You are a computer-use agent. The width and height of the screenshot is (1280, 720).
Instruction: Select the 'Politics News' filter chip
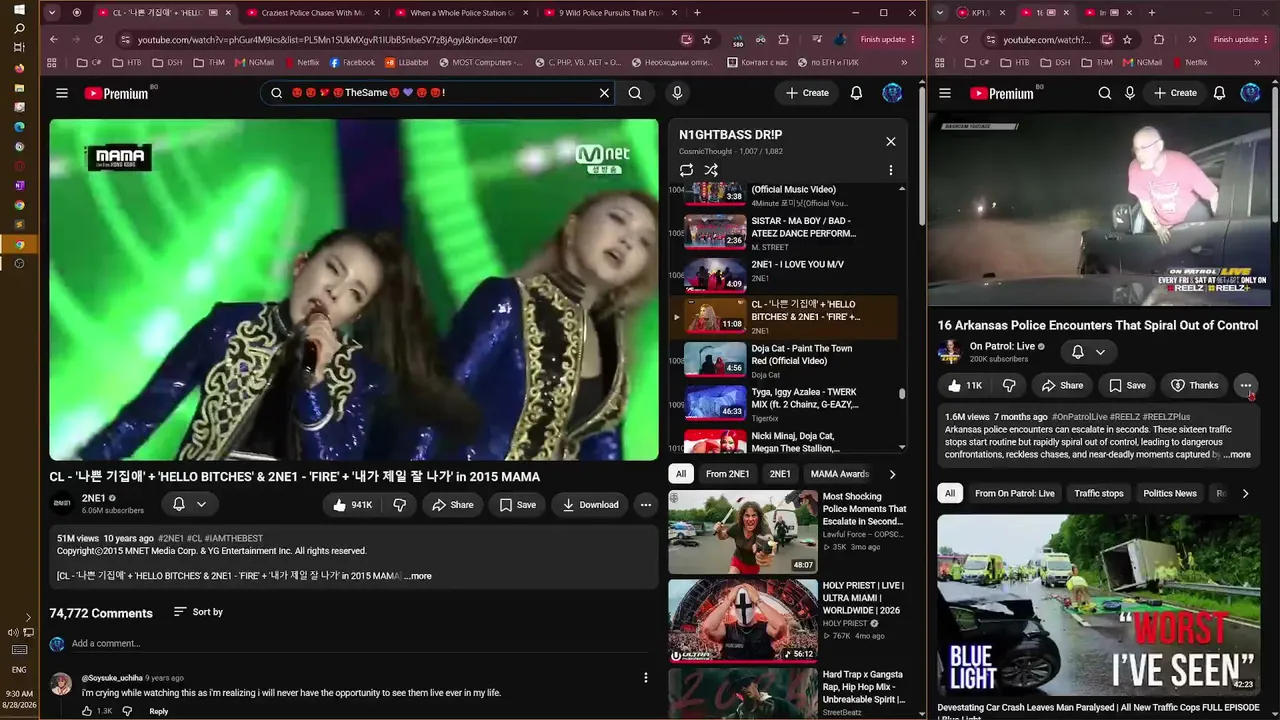[x=1170, y=493]
